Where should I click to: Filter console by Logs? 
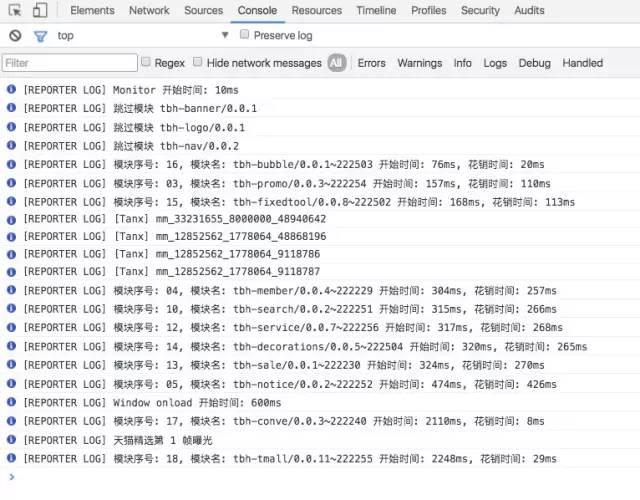495,63
